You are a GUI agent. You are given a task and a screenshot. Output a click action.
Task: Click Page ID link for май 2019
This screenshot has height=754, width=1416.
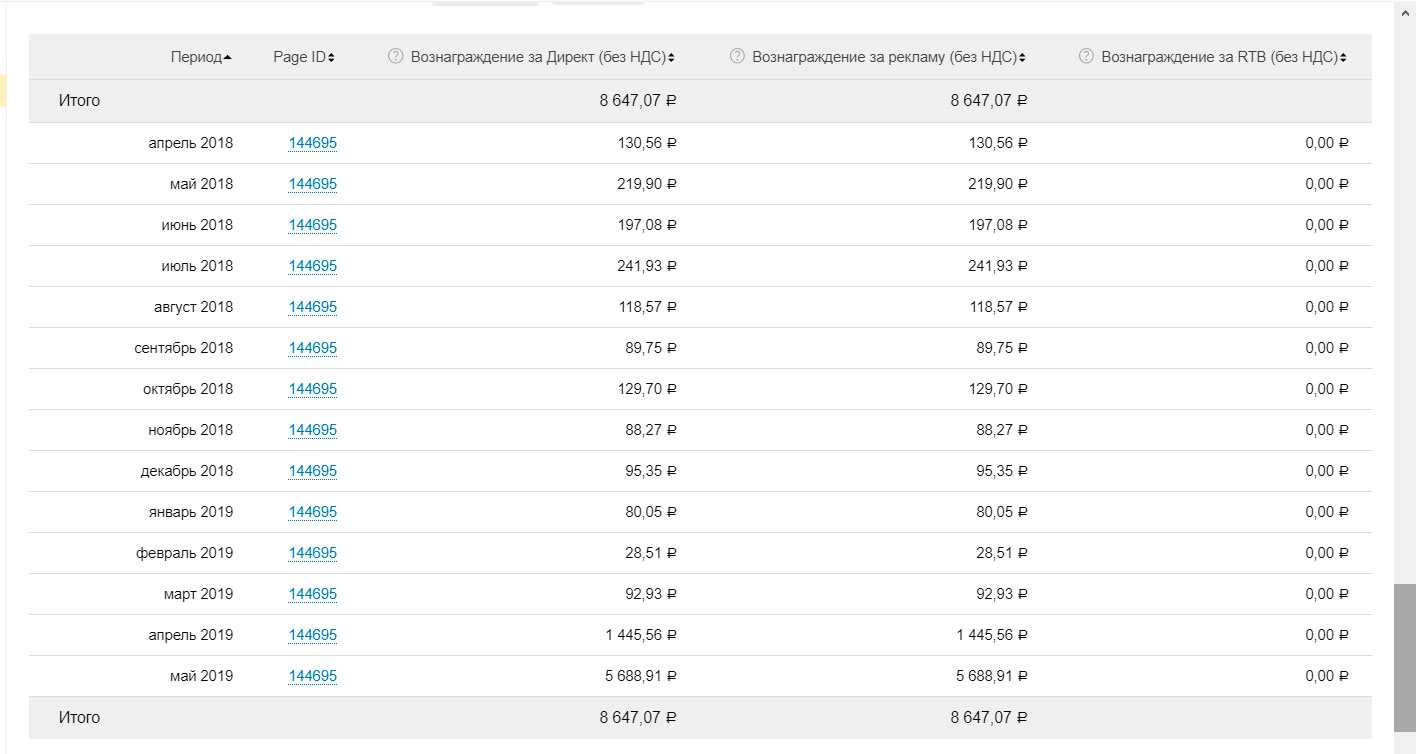coord(312,676)
